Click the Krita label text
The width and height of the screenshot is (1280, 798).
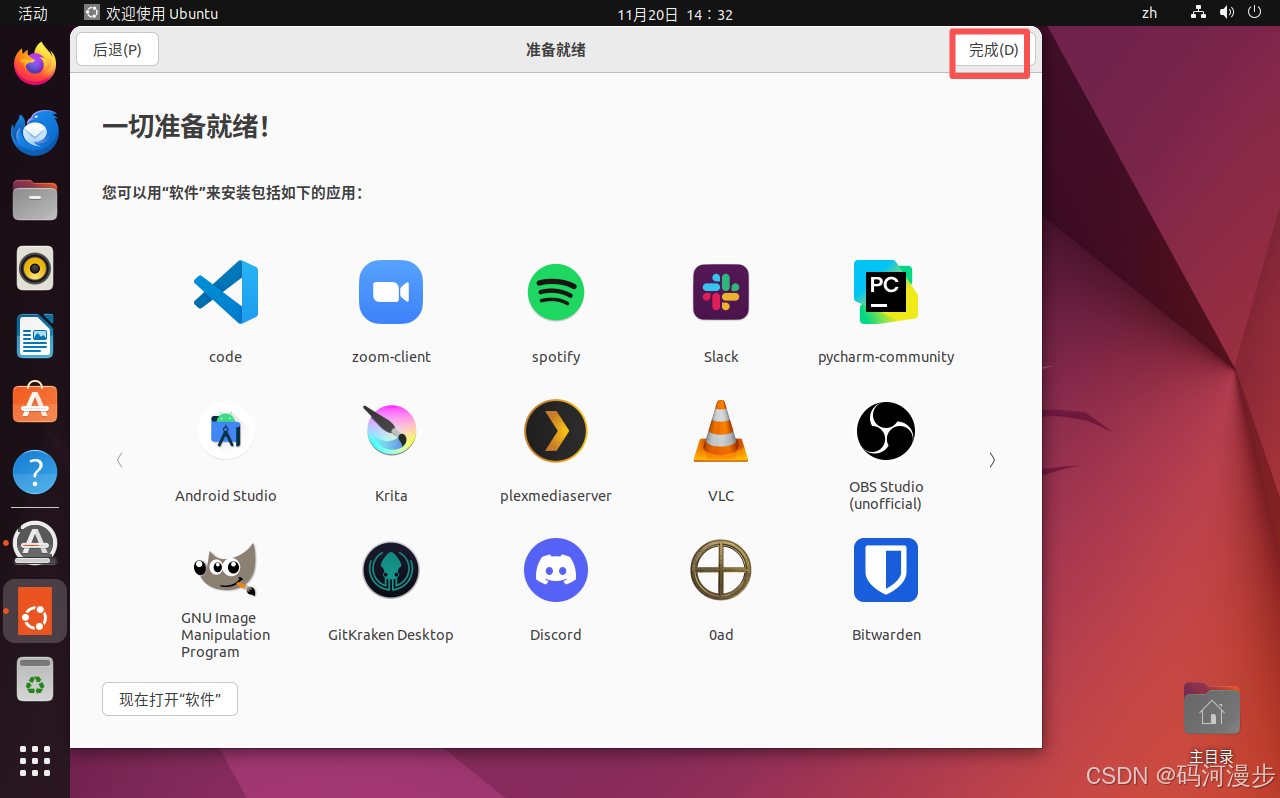[391, 496]
